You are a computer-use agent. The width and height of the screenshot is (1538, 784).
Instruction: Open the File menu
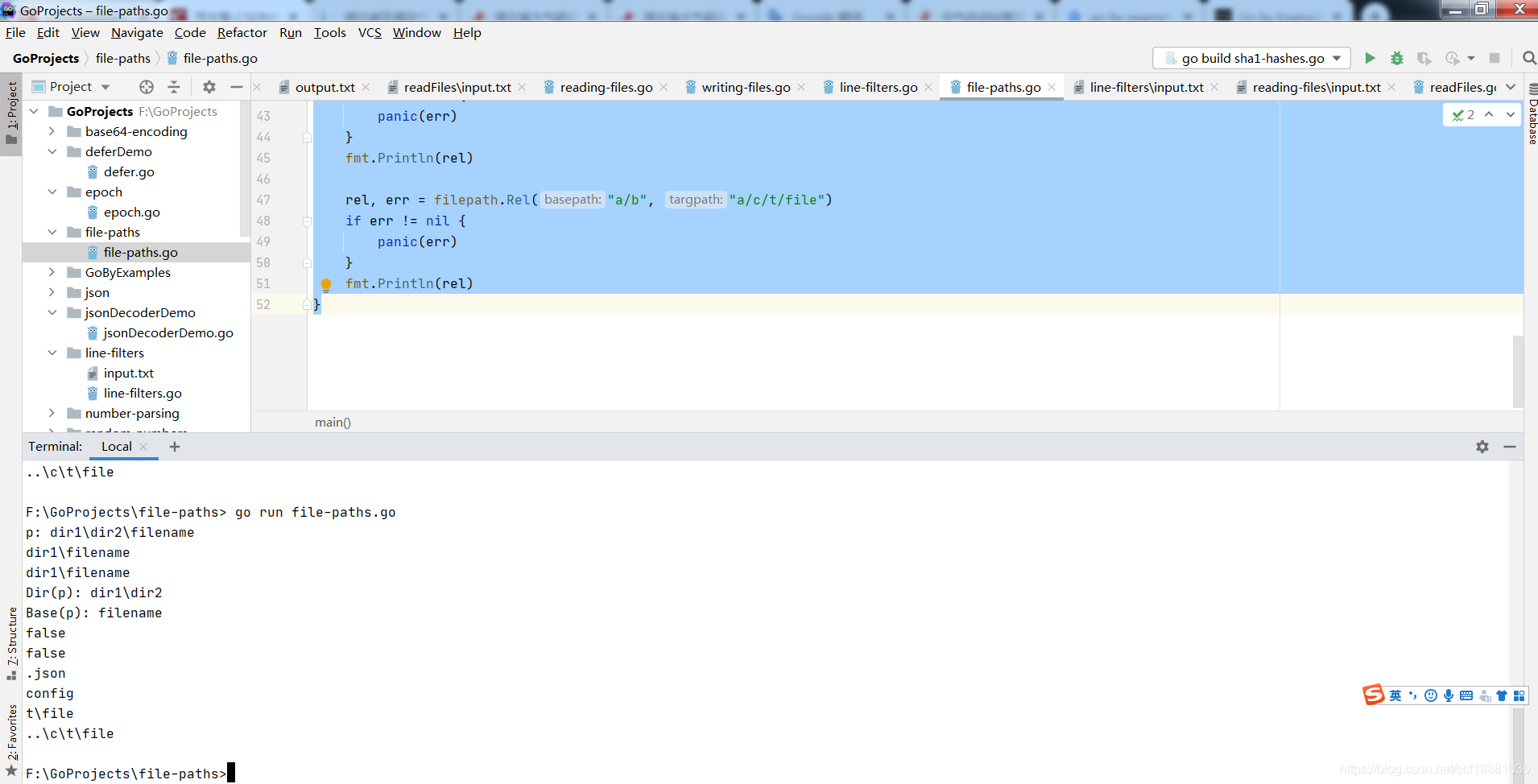15,32
